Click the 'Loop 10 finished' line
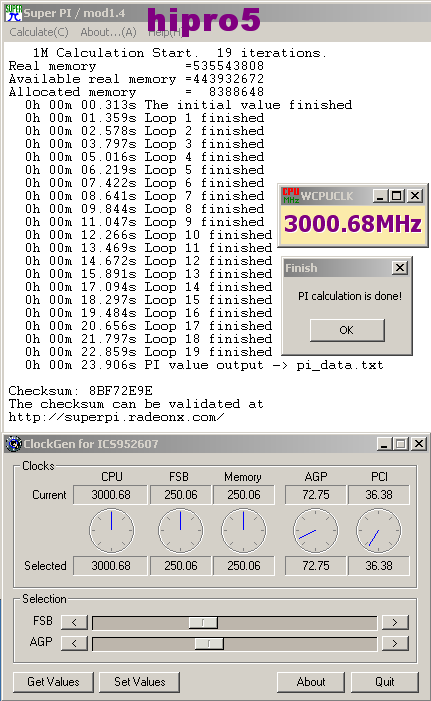The image size is (431, 701). pos(148,235)
